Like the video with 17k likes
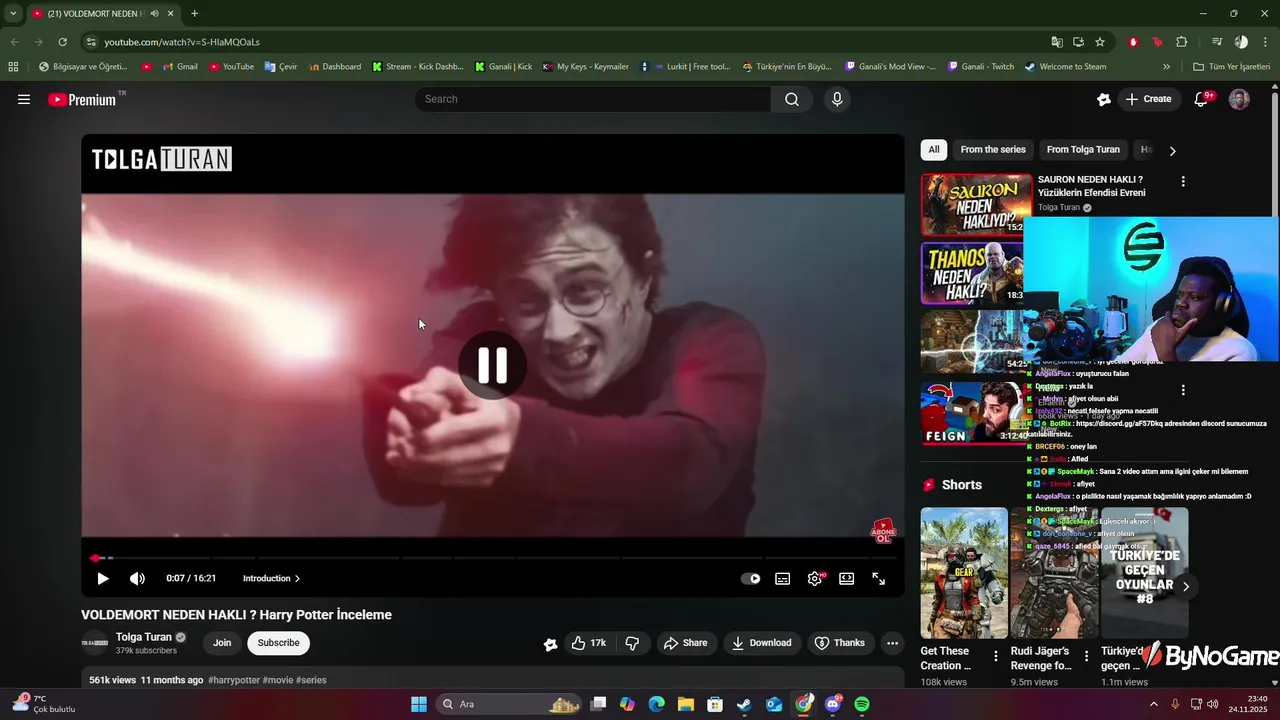Viewport: 1280px width, 720px height. coord(589,643)
